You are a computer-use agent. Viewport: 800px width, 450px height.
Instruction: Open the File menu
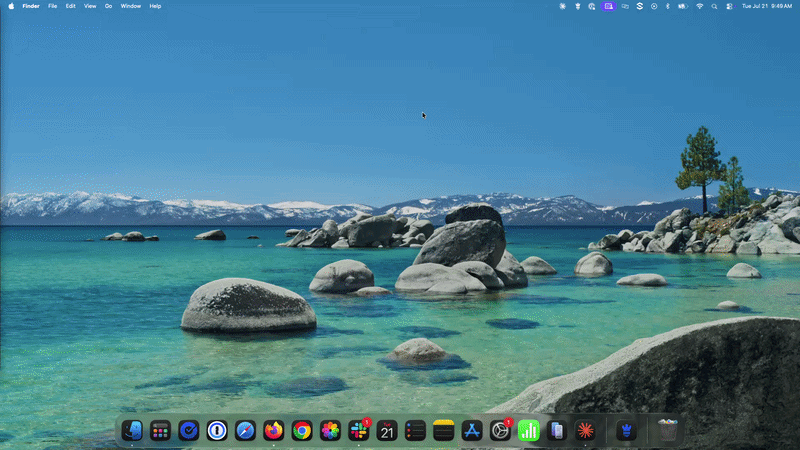(x=53, y=6)
